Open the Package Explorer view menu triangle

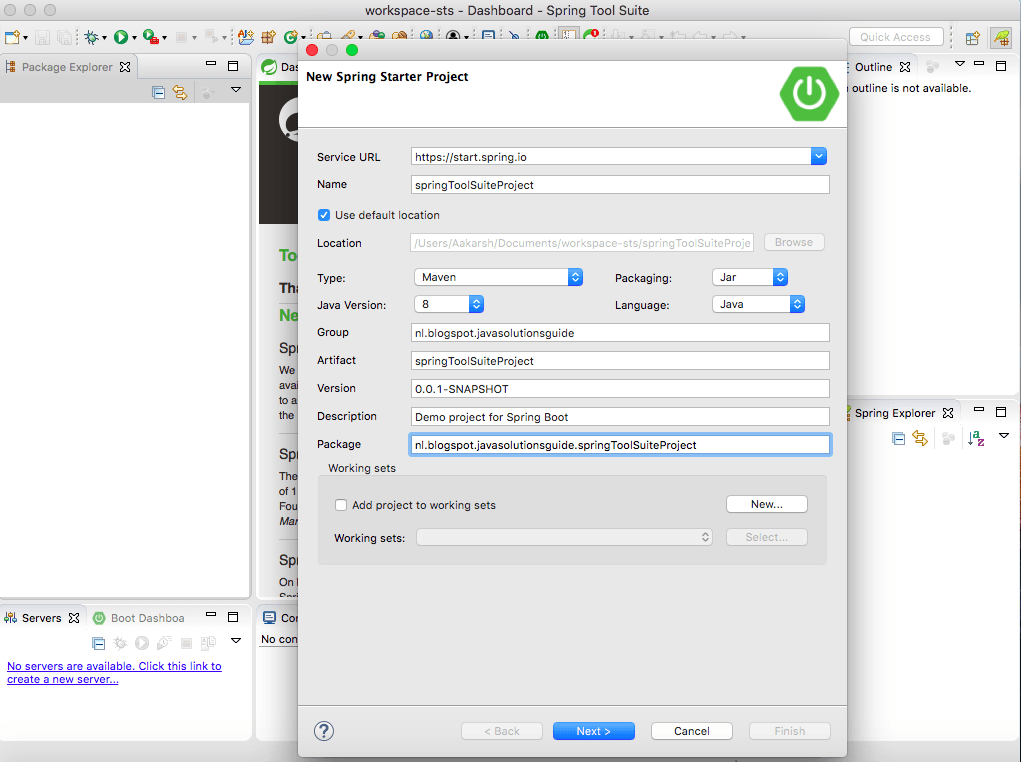point(236,90)
